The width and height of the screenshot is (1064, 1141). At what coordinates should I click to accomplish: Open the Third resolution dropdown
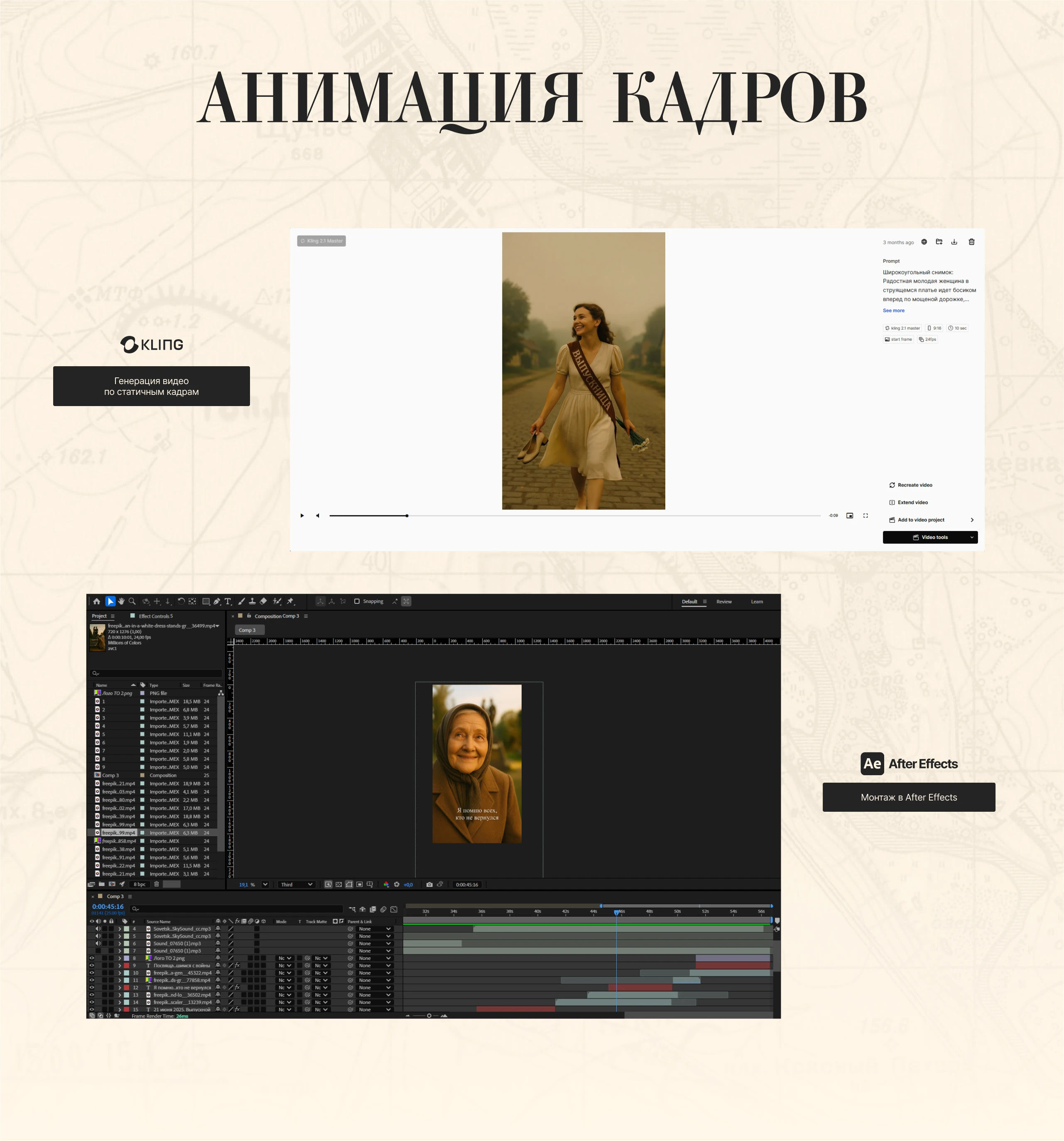(x=296, y=884)
